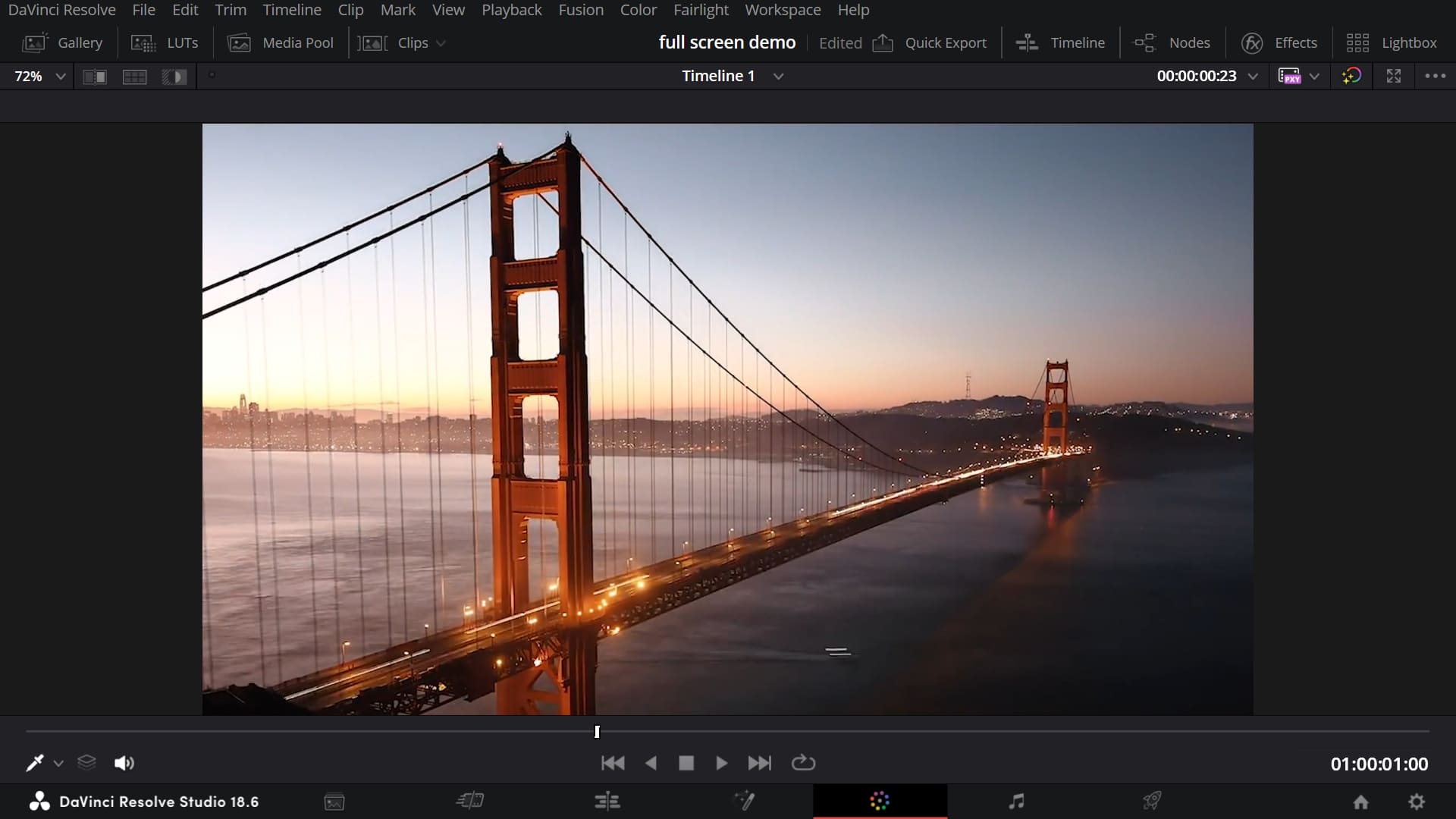Open project settings gear icon
The width and height of the screenshot is (1456, 819).
1417,802
